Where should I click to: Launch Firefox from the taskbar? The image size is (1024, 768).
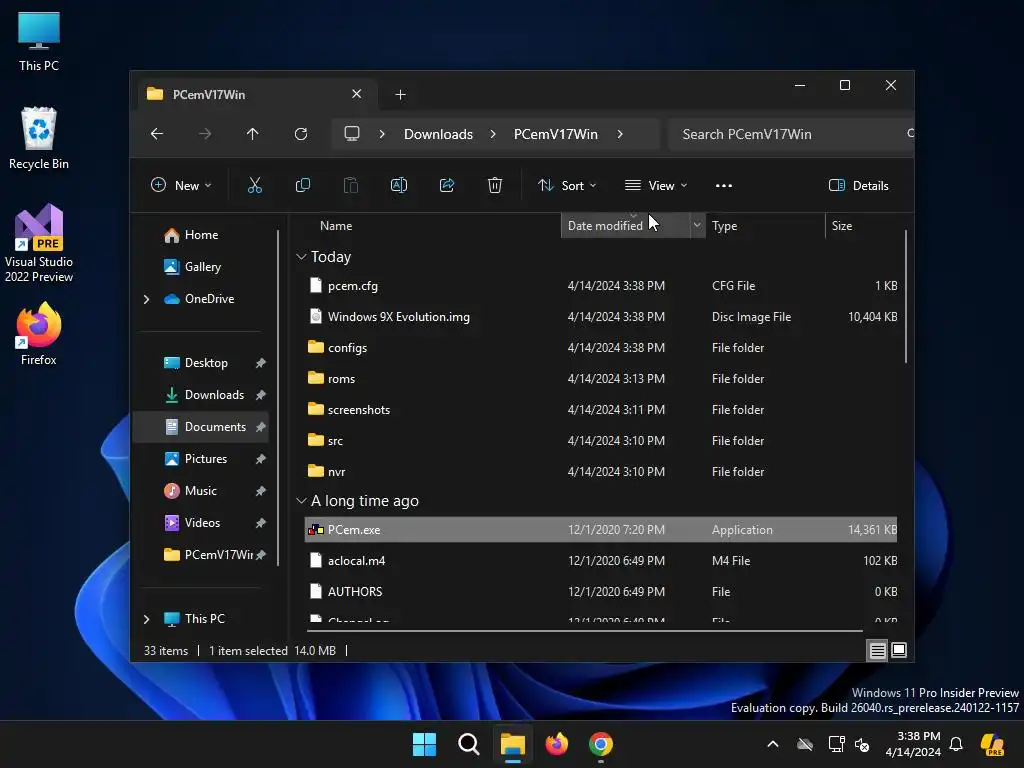pos(556,744)
